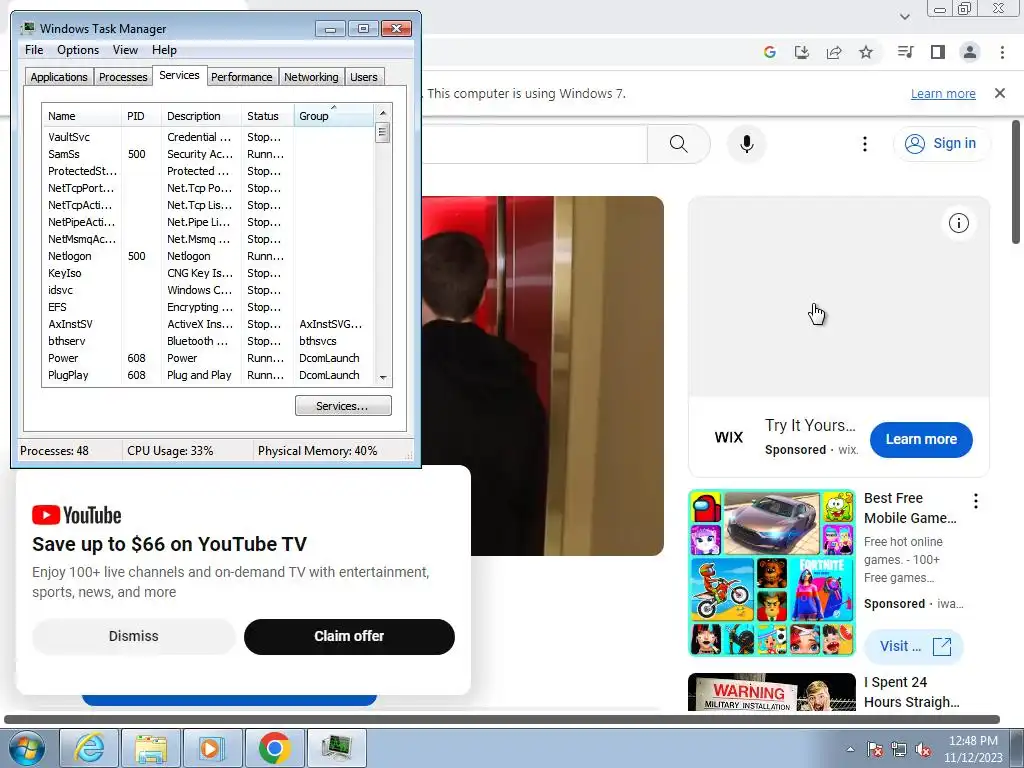Open the Options menu in Task Manager

pos(78,50)
